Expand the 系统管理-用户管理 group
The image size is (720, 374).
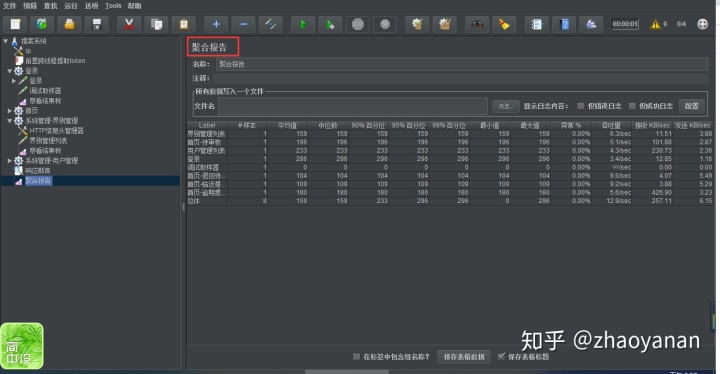point(9,161)
